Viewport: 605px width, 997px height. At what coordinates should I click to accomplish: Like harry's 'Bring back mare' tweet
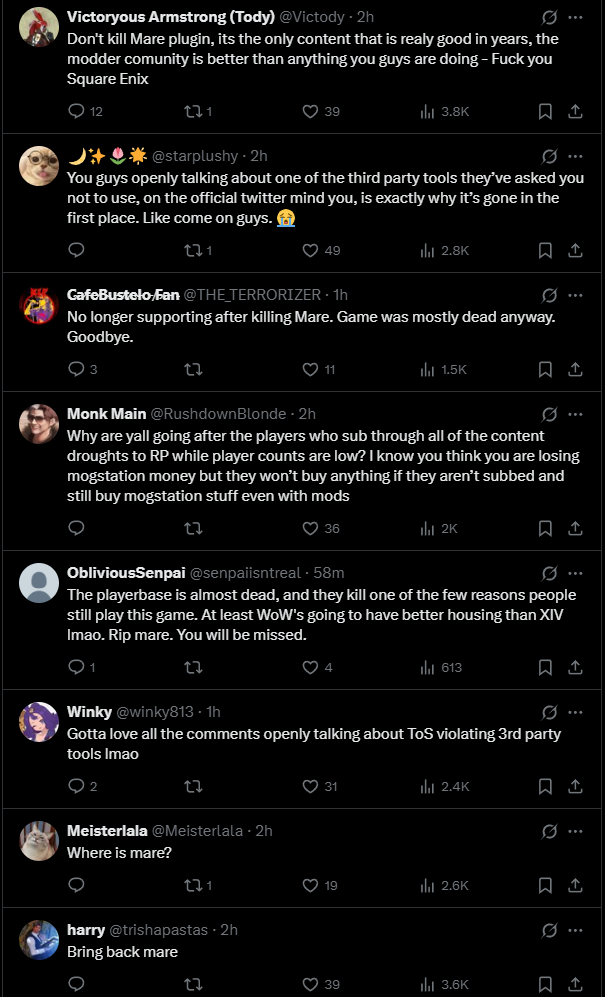coord(310,985)
